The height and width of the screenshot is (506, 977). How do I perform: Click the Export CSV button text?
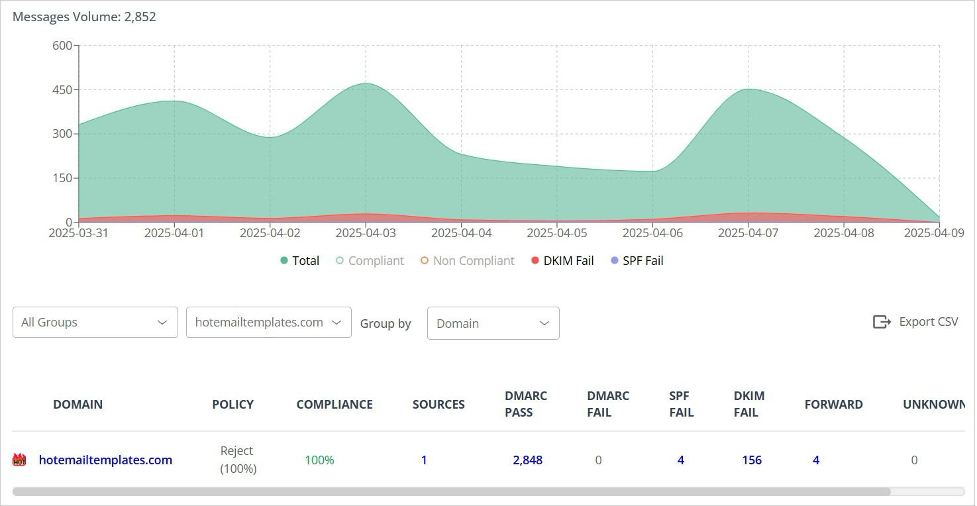point(928,322)
